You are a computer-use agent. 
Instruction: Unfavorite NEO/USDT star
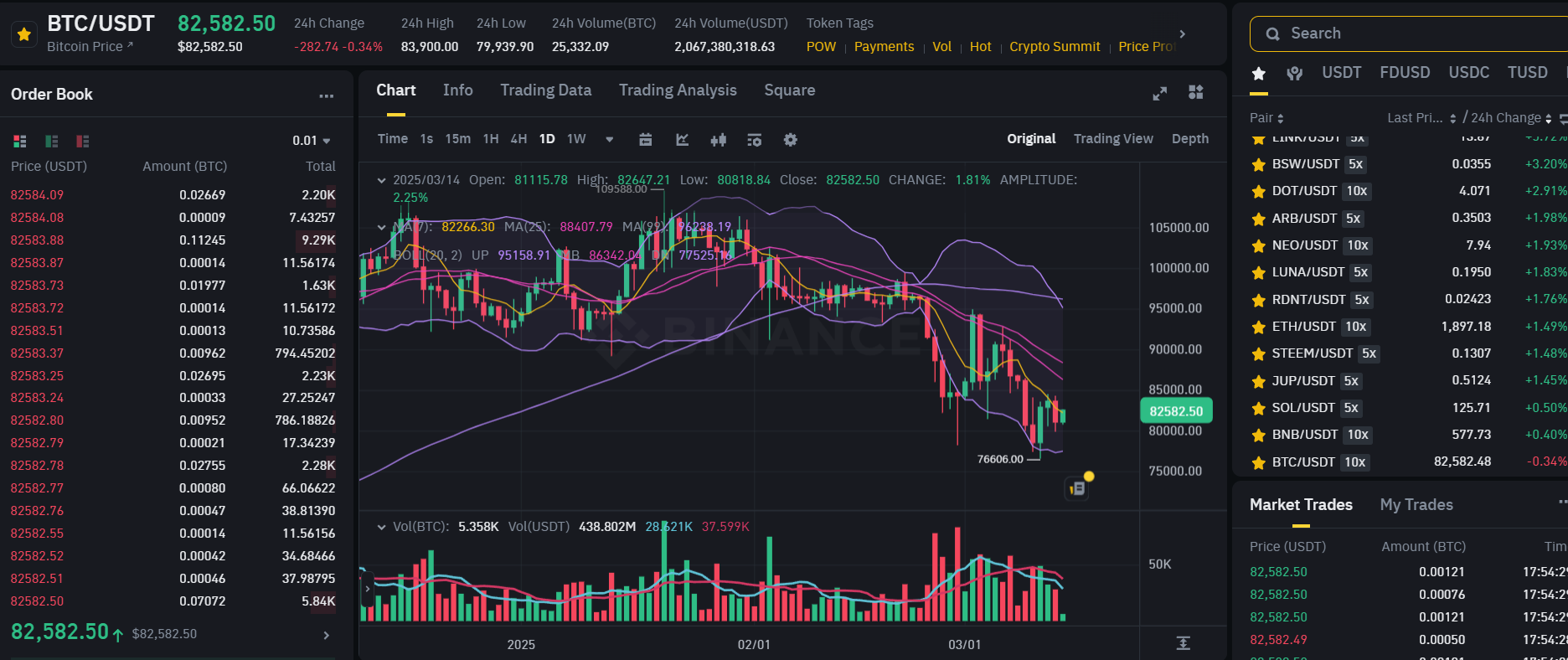point(1258,246)
